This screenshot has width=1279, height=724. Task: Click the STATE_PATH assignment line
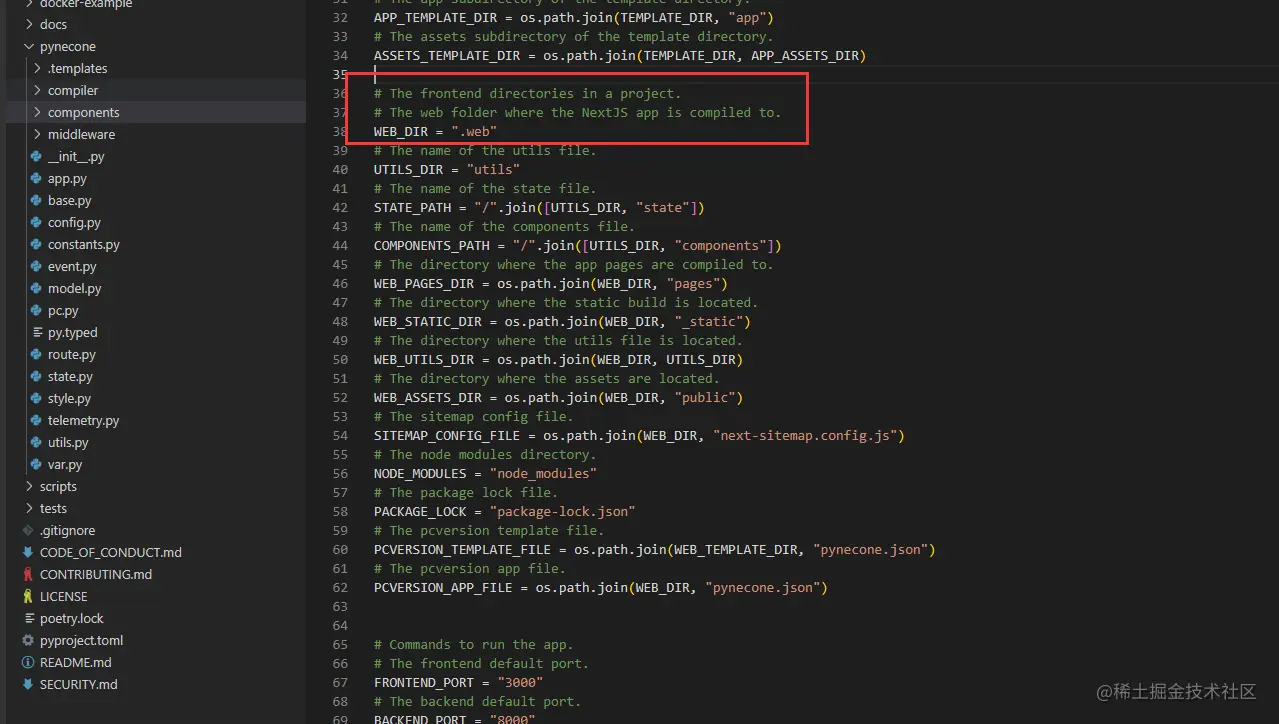tap(540, 207)
